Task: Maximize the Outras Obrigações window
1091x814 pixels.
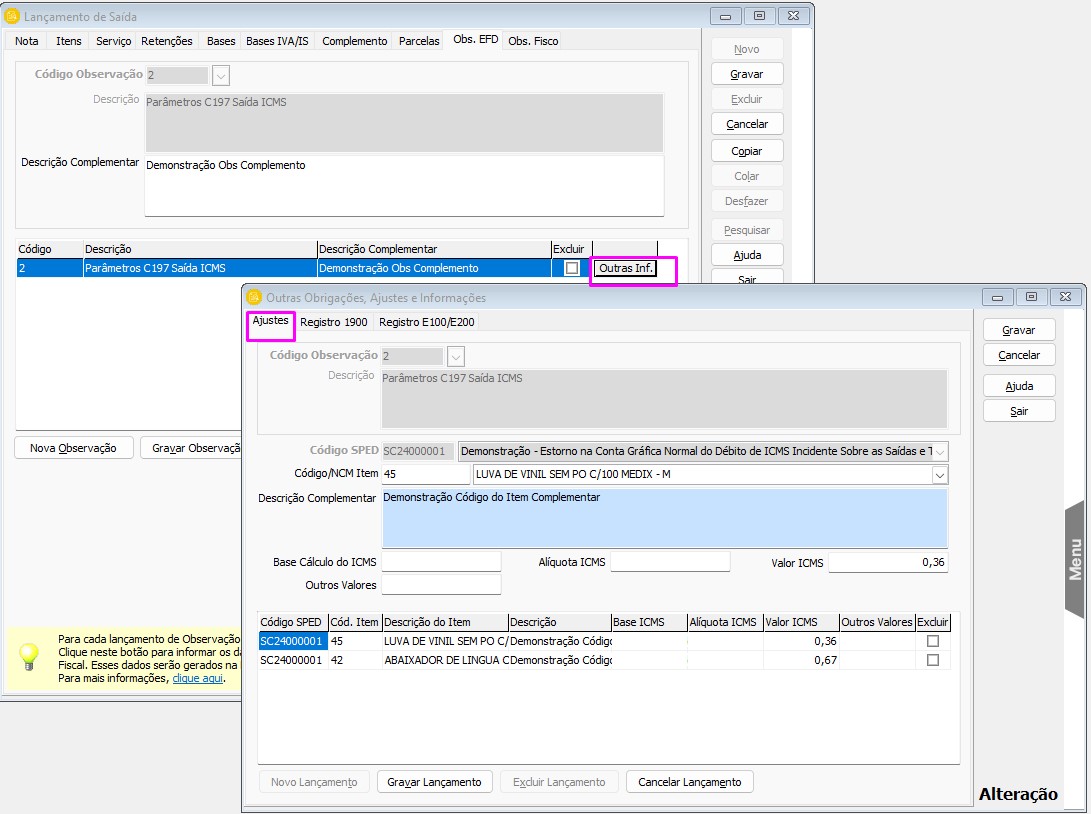Action: (1031, 297)
